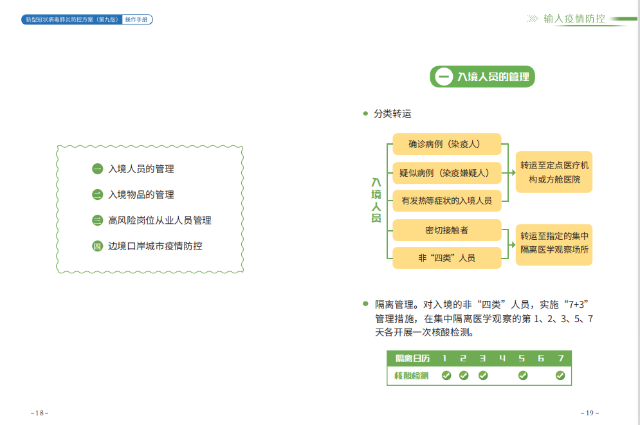Click the 隔离日历 table header cell
Screen dimensions: 640x425
[410, 358]
